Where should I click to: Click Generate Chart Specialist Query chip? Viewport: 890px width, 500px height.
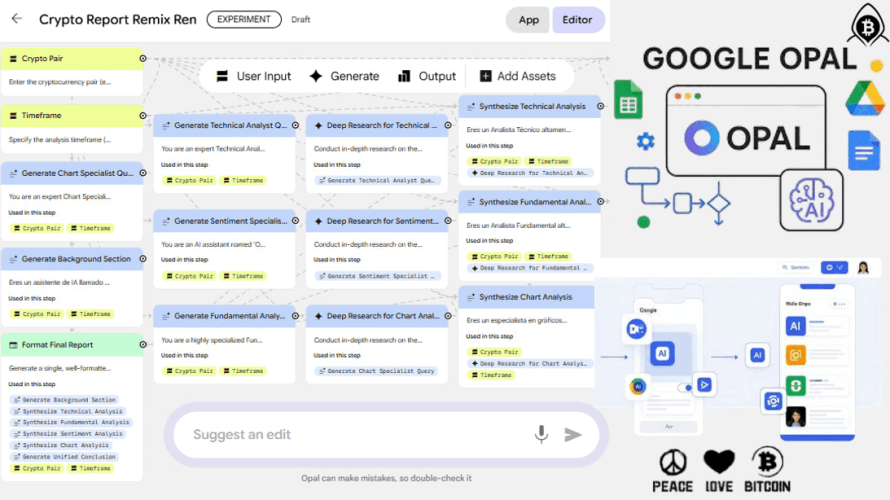pyautogui.click(x=377, y=371)
